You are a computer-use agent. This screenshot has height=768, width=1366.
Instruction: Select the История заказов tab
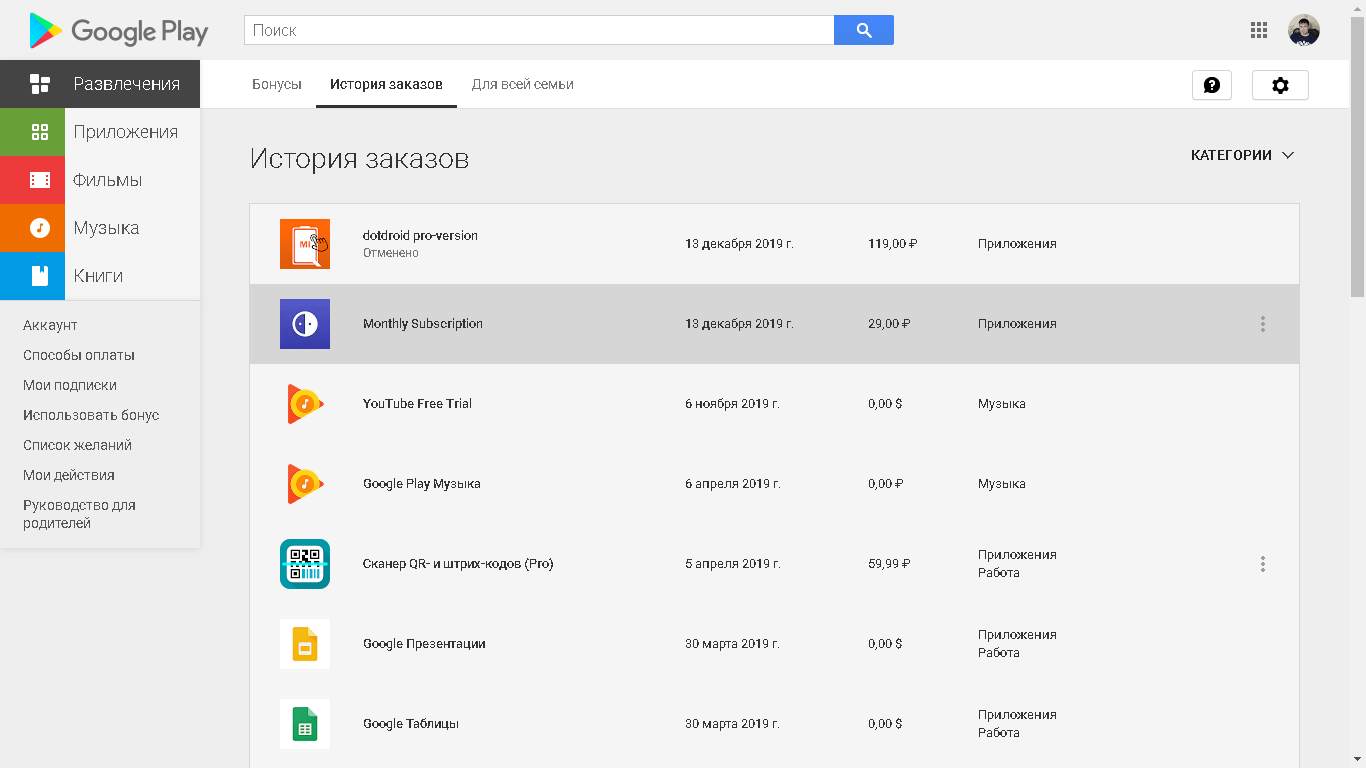(x=386, y=84)
